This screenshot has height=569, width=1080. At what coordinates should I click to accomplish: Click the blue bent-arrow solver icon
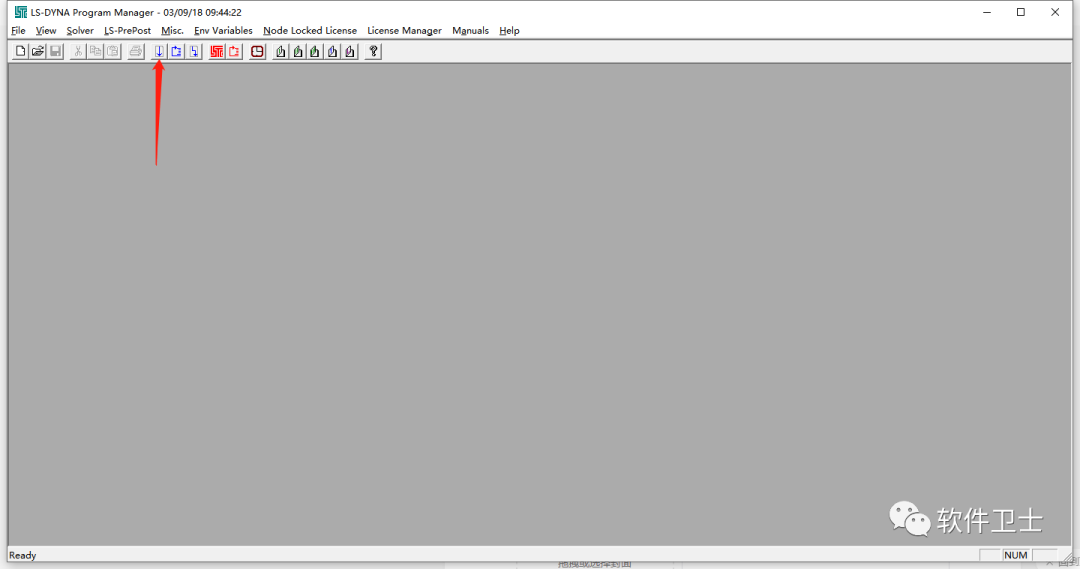point(194,51)
